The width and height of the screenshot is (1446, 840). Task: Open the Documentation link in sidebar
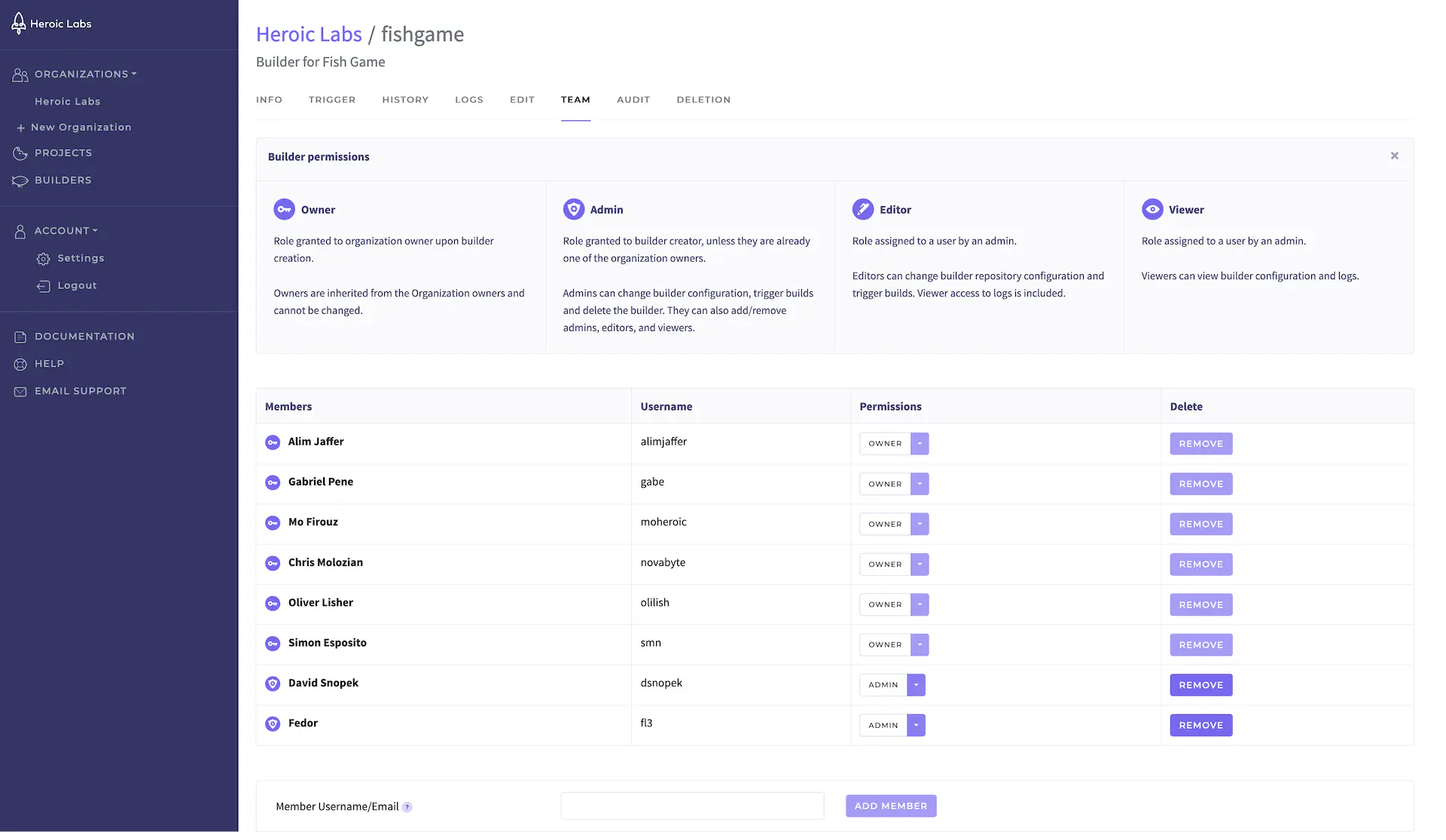pos(84,336)
